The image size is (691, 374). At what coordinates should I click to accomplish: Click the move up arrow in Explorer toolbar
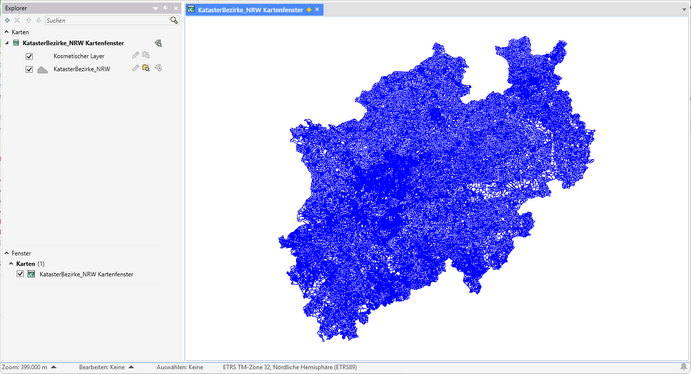pyautogui.click(x=29, y=20)
